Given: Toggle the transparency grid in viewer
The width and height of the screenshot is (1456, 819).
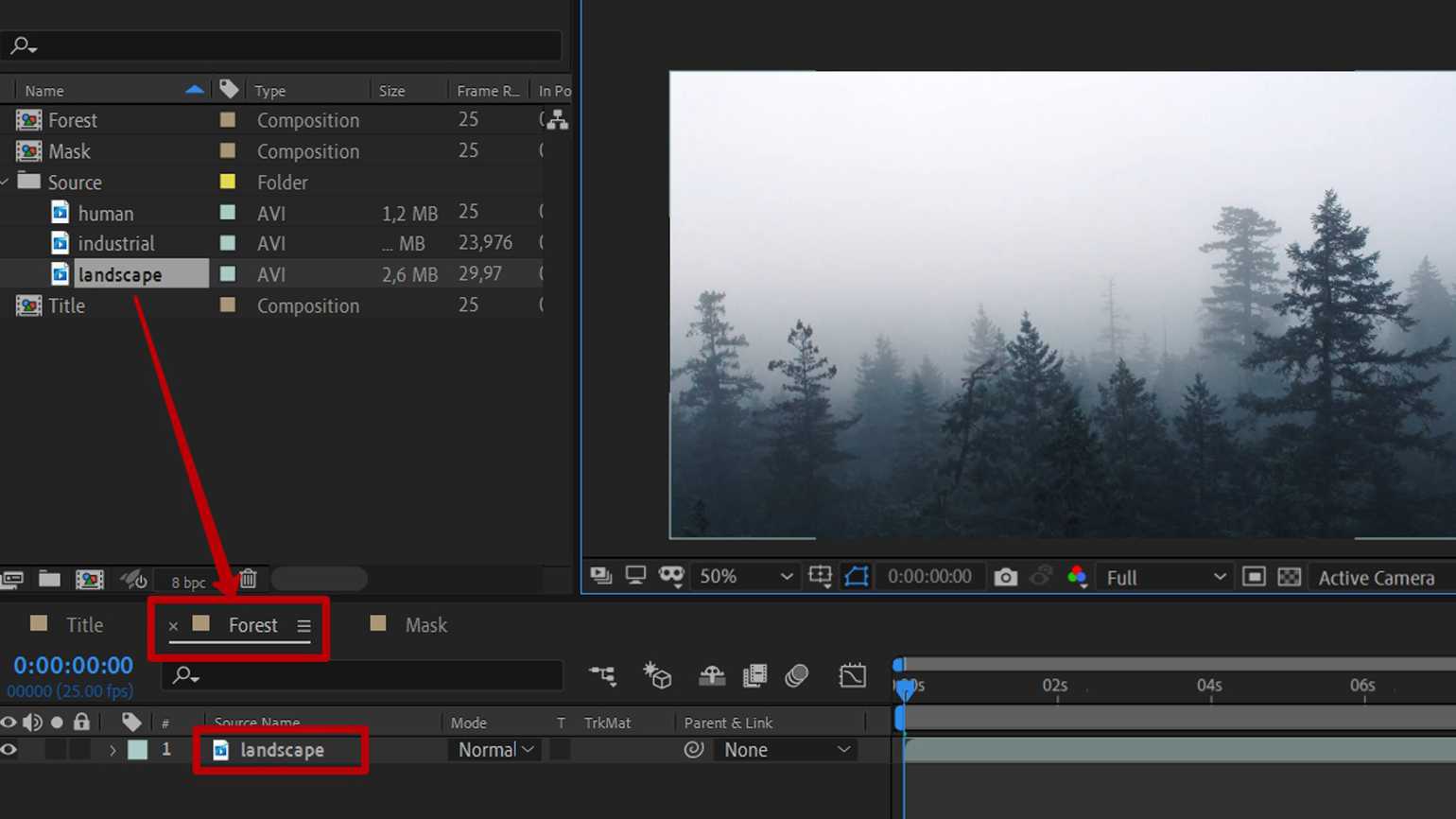Looking at the screenshot, I should pyautogui.click(x=1289, y=577).
